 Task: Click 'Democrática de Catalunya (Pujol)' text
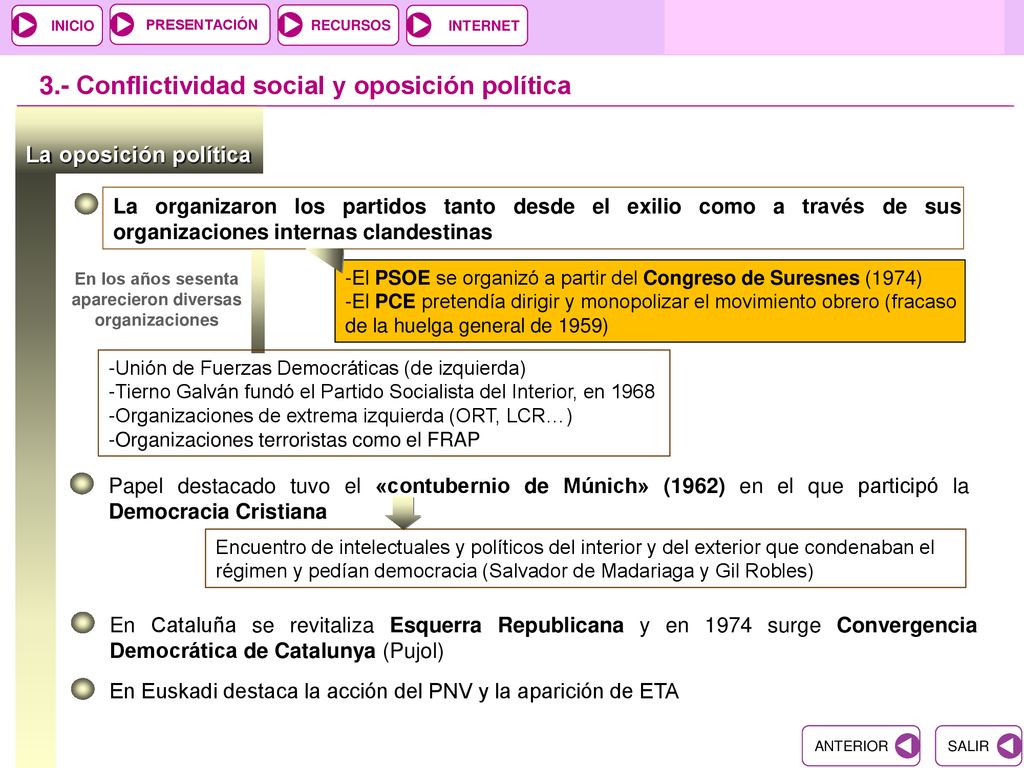pyautogui.click(x=276, y=651)
